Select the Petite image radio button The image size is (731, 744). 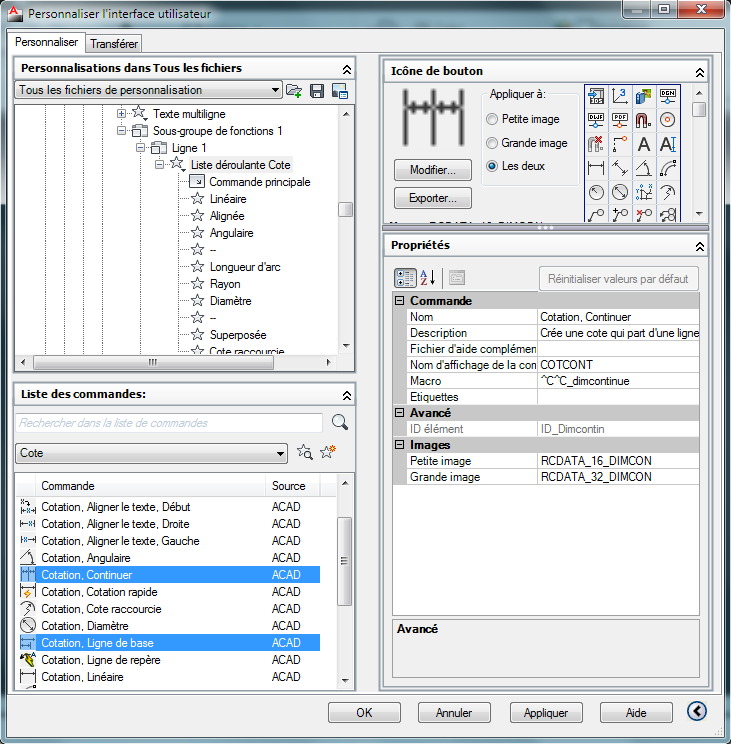492,119
